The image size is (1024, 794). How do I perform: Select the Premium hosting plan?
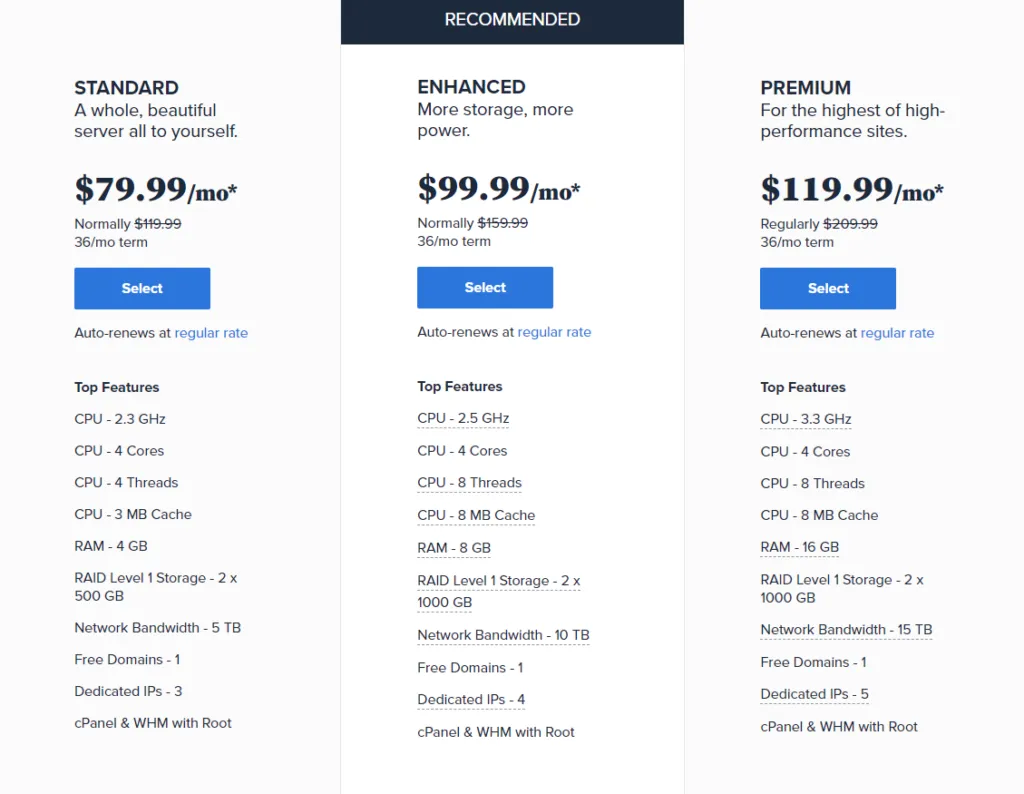pos(827,288)
